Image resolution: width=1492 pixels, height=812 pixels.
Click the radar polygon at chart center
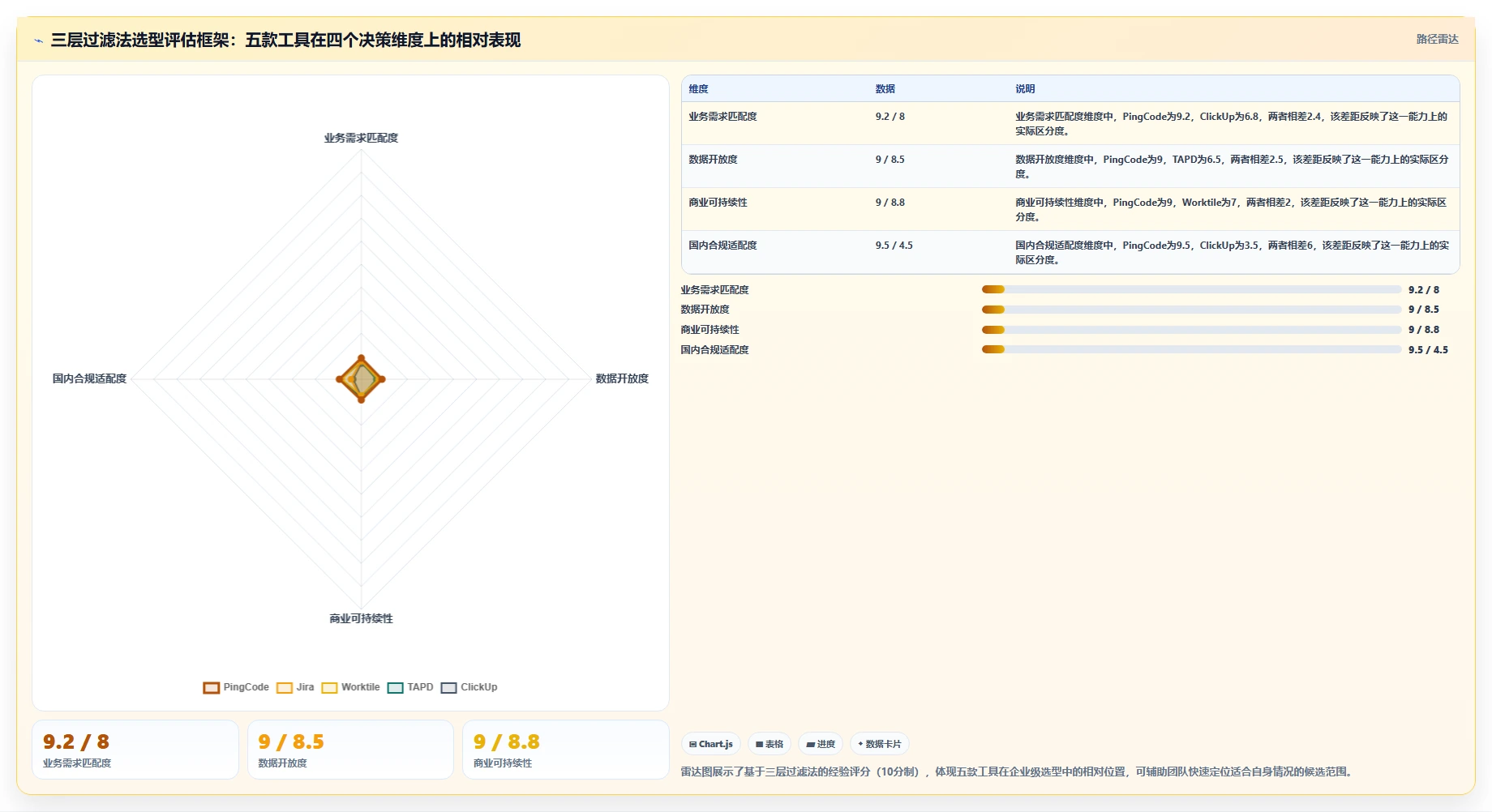pos(361,378)
